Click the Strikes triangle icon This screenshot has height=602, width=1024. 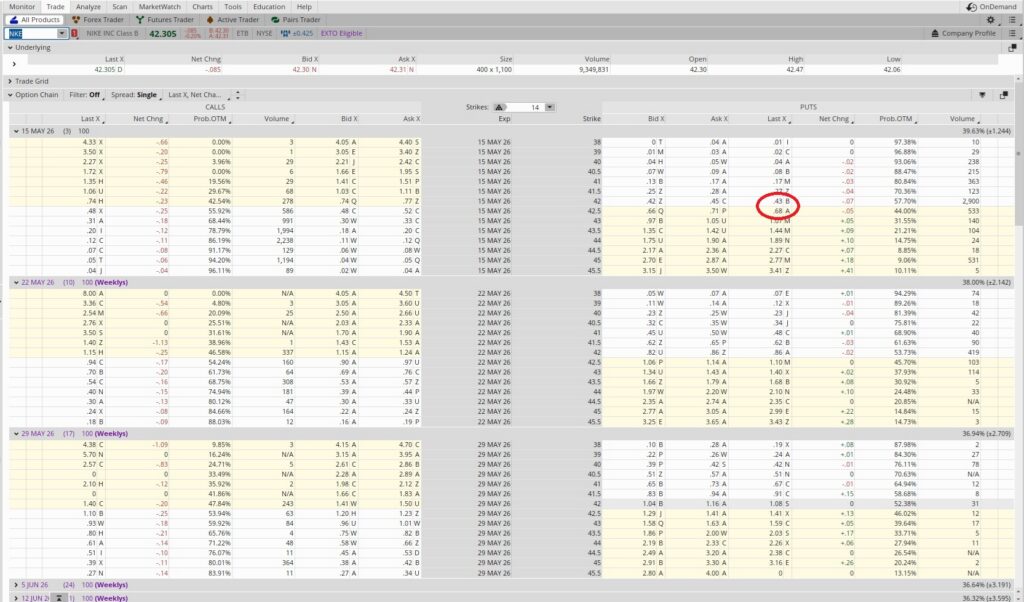click(x=499, y=107)
